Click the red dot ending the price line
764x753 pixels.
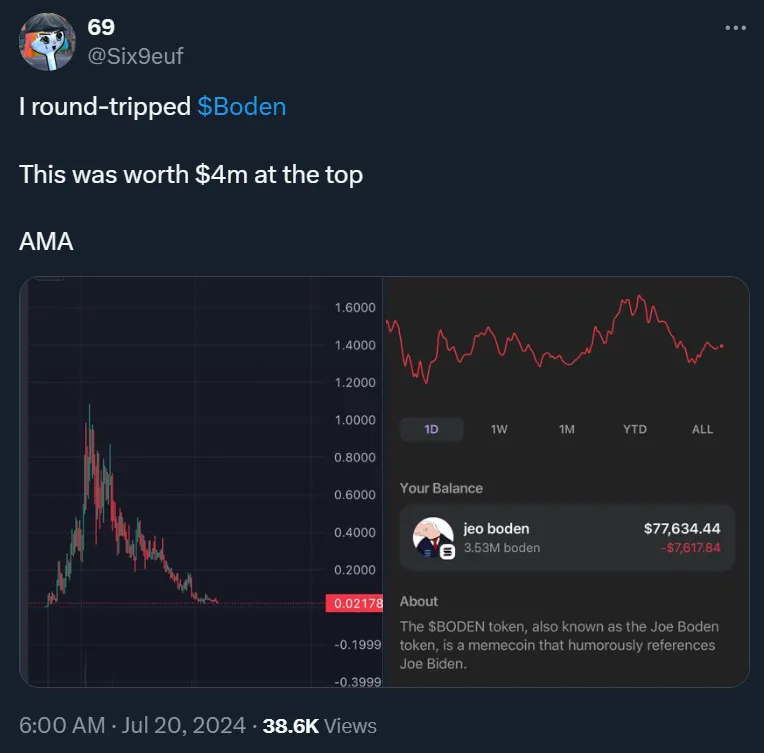coord(722,346)
